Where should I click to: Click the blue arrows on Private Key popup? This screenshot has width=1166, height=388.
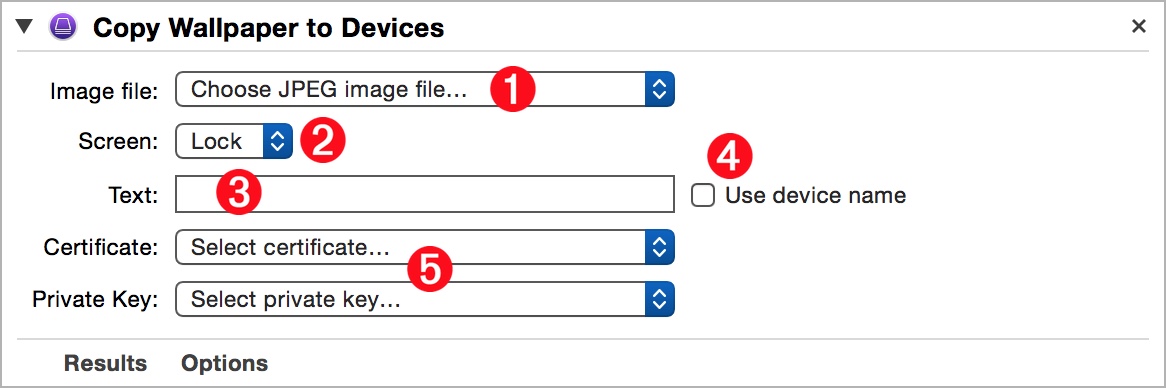click(658, 300)
